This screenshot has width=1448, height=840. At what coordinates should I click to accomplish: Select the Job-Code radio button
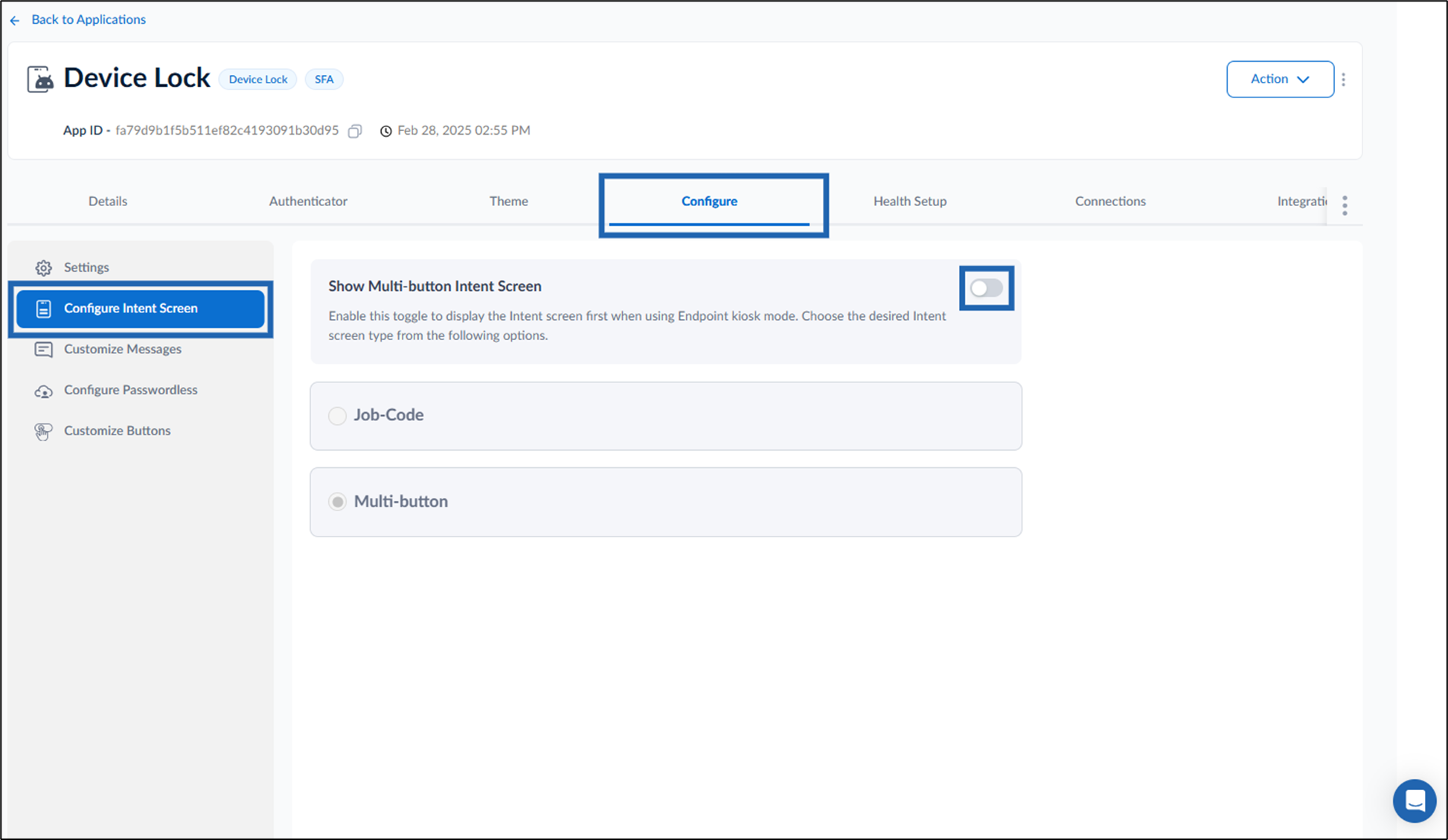coord(337,415)
